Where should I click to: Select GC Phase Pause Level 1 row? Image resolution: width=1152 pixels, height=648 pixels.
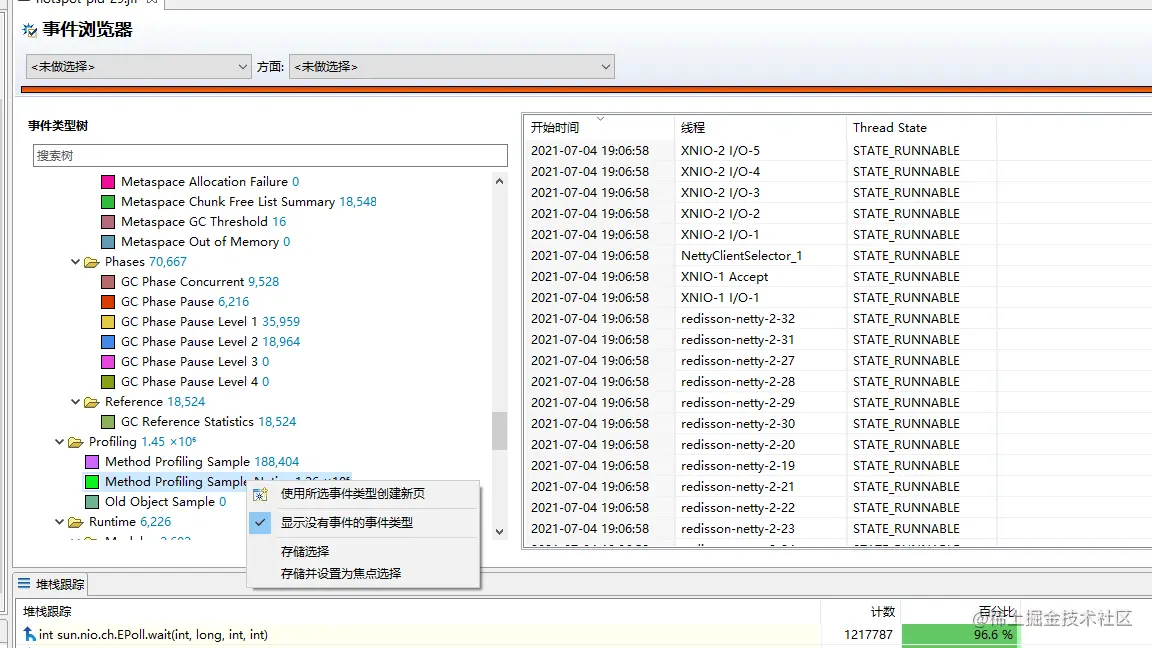pyautogui.click(x=210, y=322)
